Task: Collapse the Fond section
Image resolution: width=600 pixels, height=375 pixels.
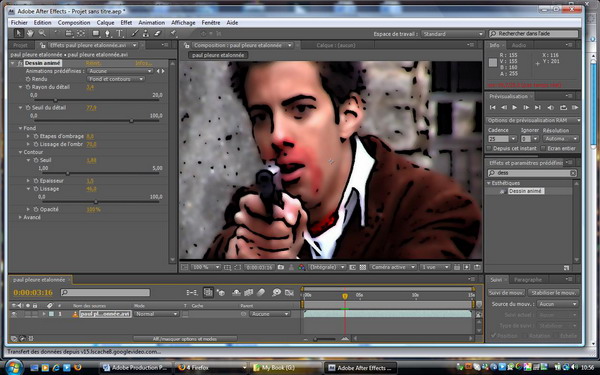Action: coord(20,128)
